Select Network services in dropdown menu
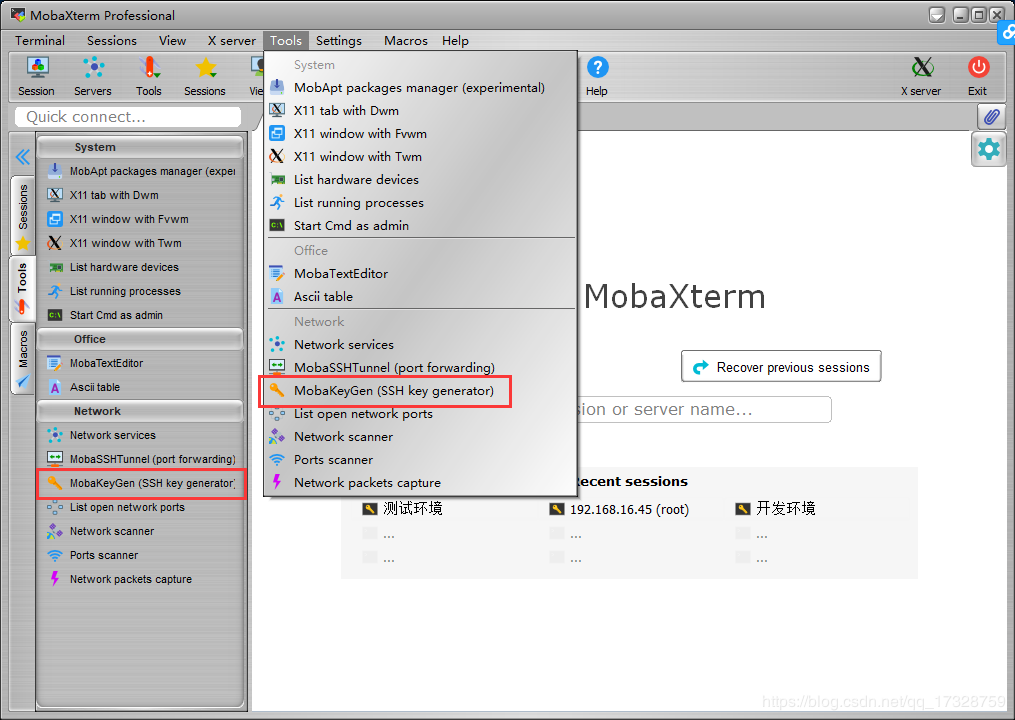Viewport: 1015px width, 720px height. (x=421, y=344)
